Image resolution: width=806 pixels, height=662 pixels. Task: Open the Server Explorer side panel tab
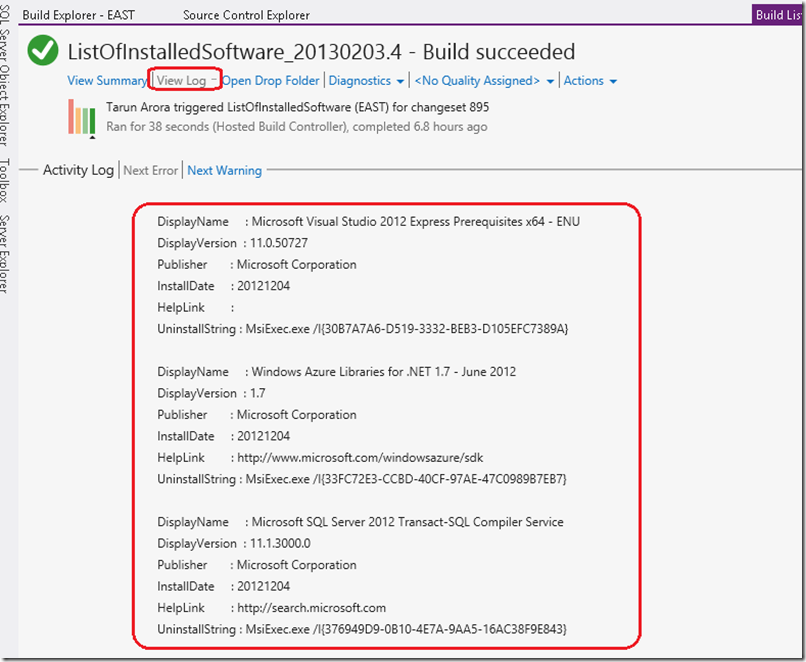pyautogui.click(x=5, y=254)
